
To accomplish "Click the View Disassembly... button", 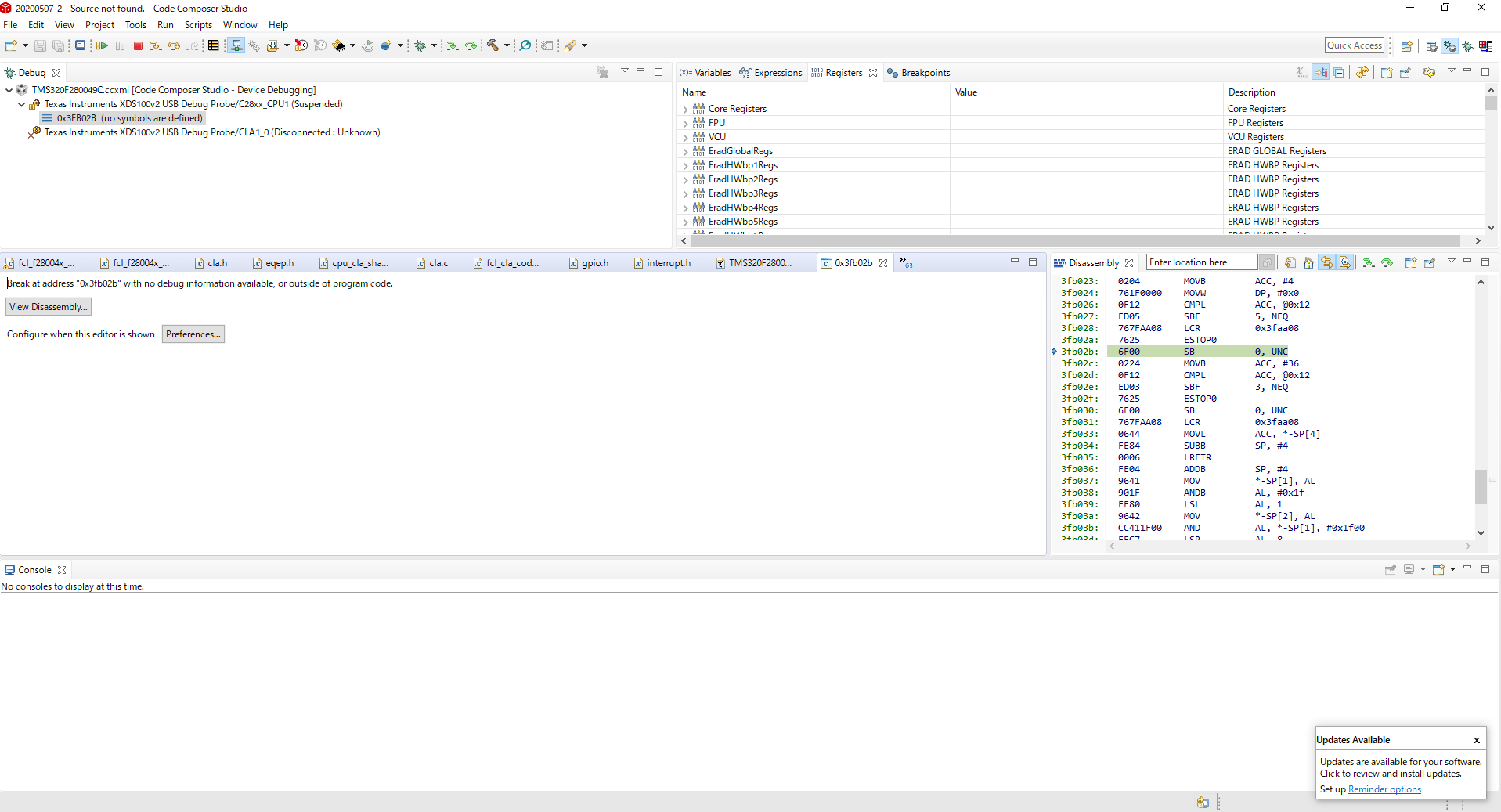I will pyautogui.click(x=49, y=307).
